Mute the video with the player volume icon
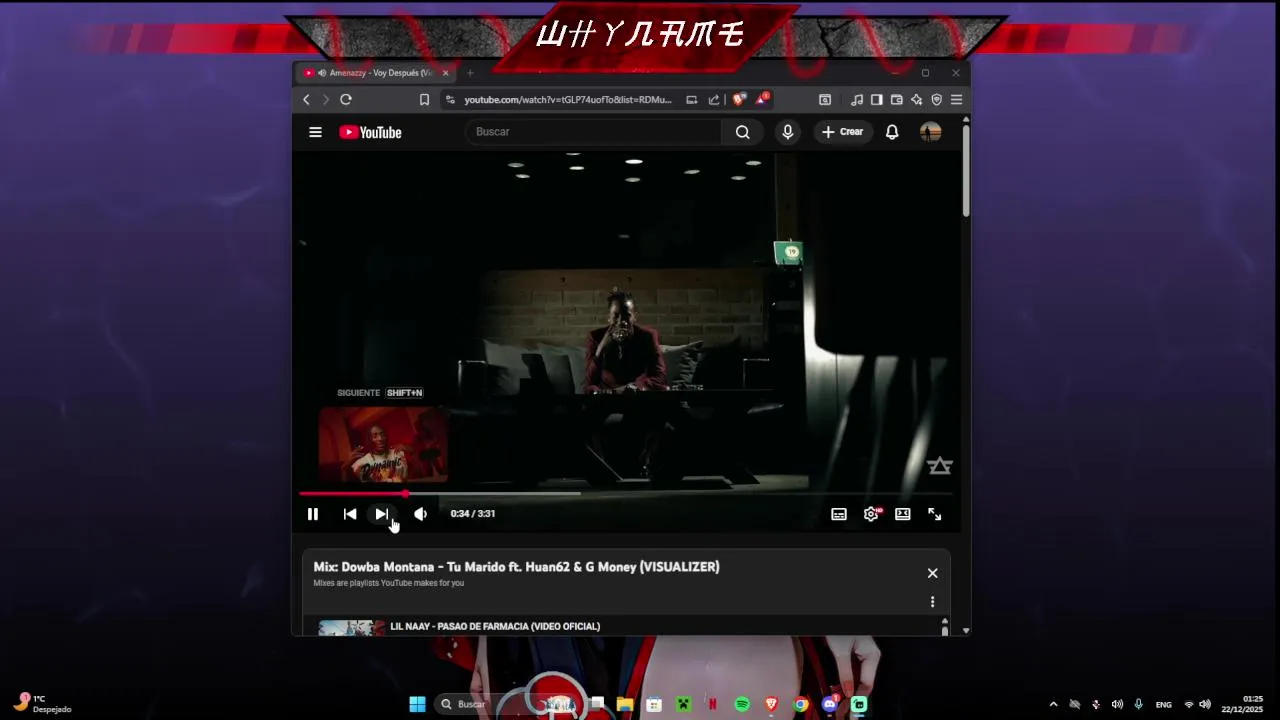This screenshot has height=720, width=1280. (x=420, y=514)
